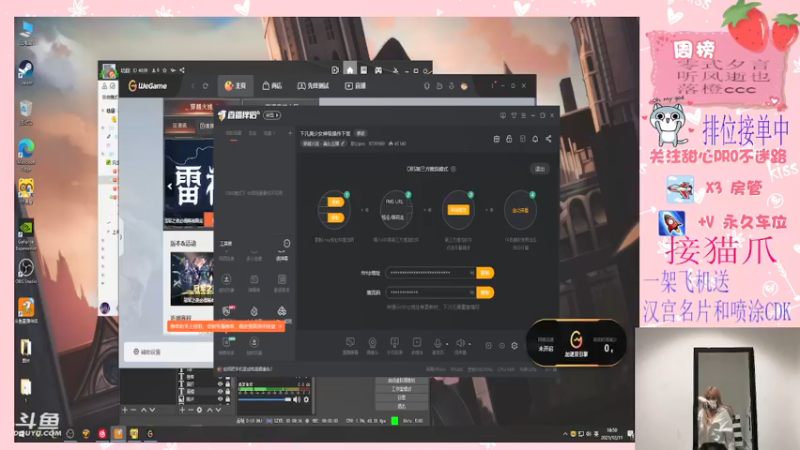
Task: Click screen capture icon in bottom toolbar
Action: point(350,342)
